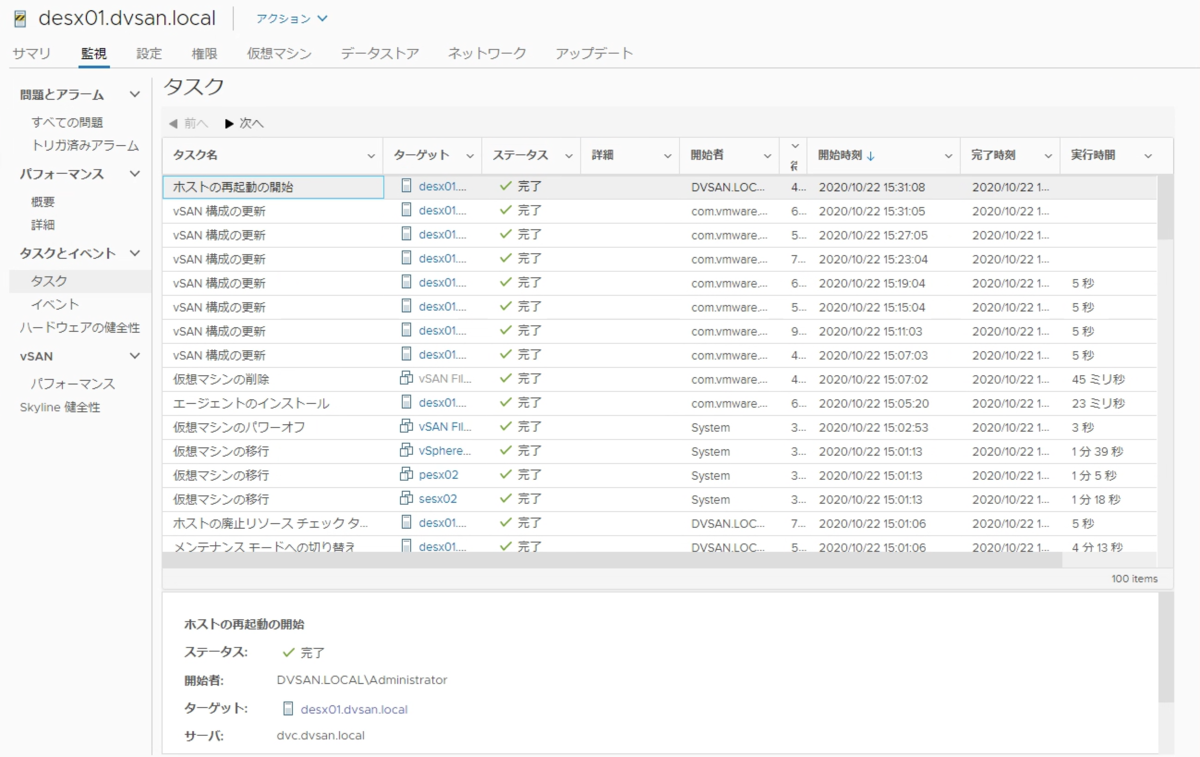
Task: Open the 開始時刻 column filter dropdown
Action: (949, 156)
